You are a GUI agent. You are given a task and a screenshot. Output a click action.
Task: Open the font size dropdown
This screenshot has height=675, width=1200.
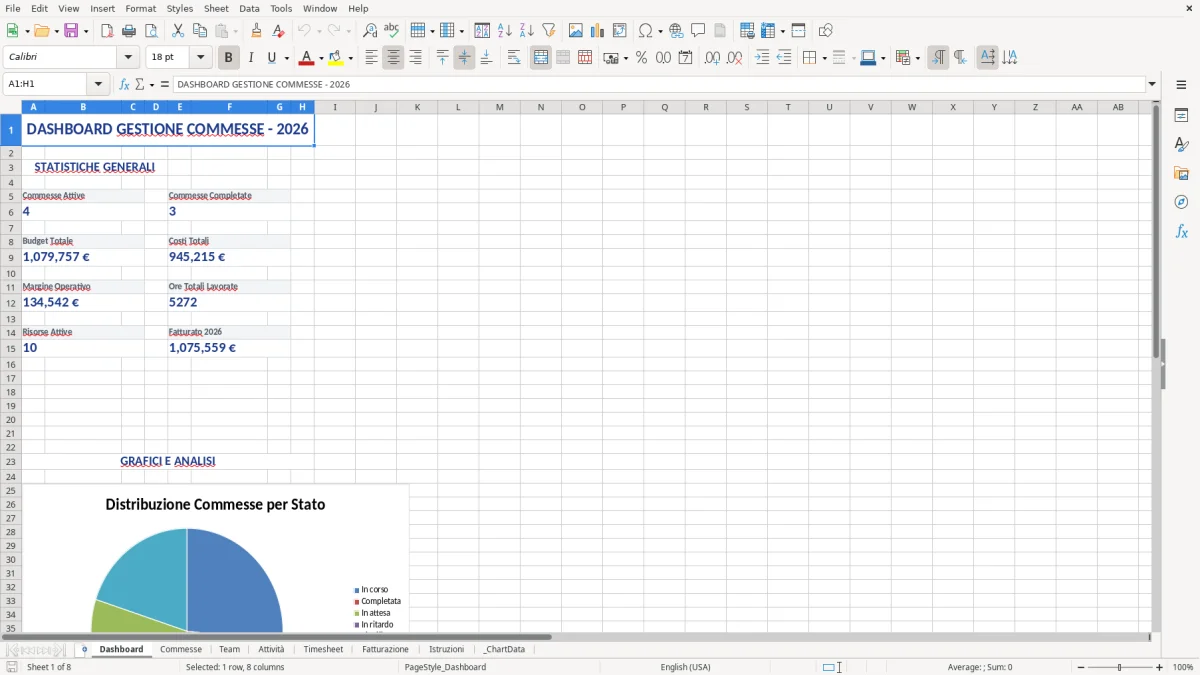point(199,57)
